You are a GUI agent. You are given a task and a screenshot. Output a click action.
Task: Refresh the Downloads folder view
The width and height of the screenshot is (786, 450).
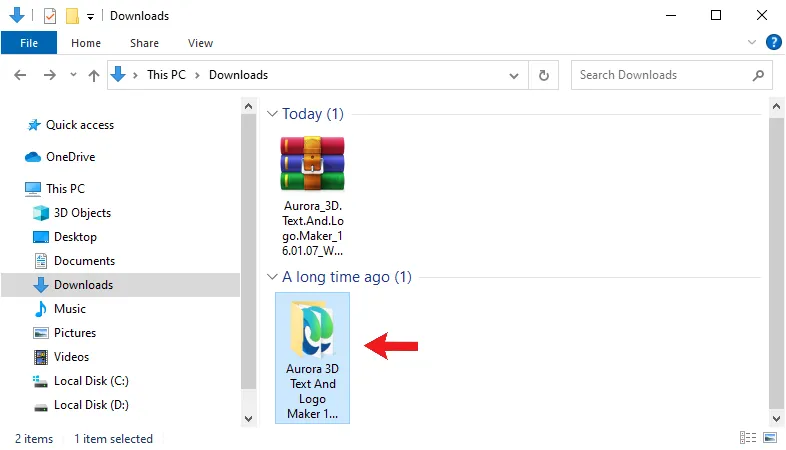point(543,75)
